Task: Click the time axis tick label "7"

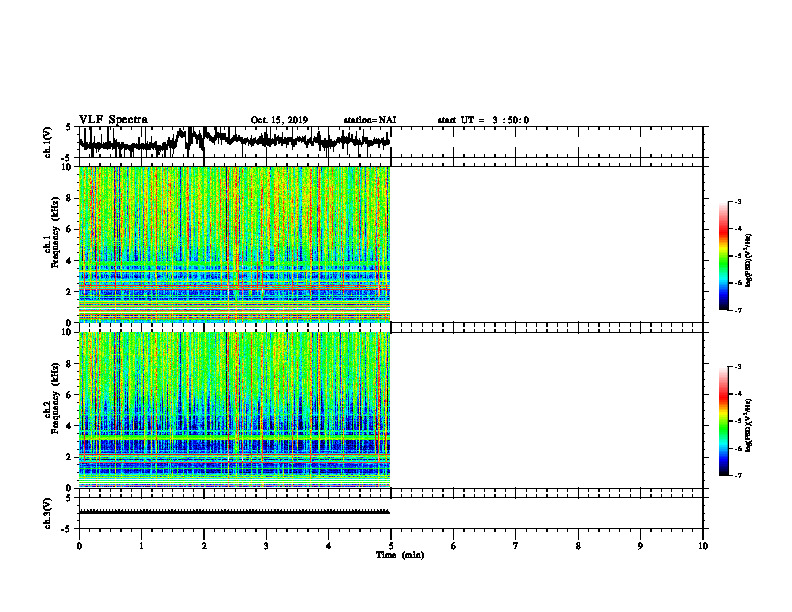Action: [x=516, y=546]
